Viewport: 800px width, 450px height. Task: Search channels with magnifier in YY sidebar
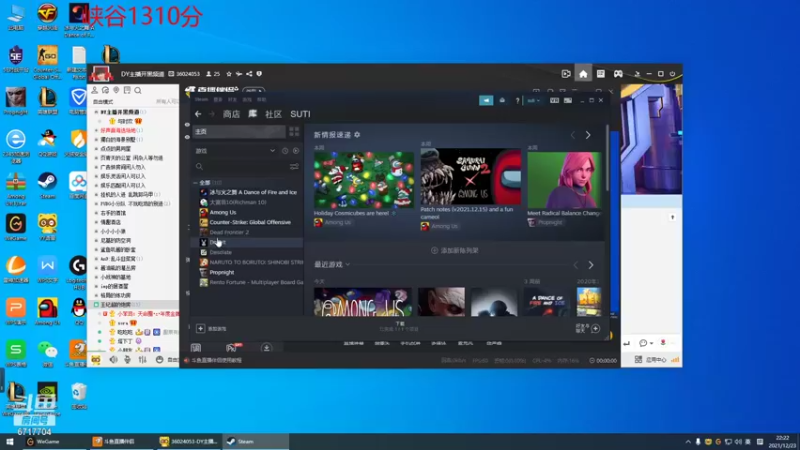[138, 90]
